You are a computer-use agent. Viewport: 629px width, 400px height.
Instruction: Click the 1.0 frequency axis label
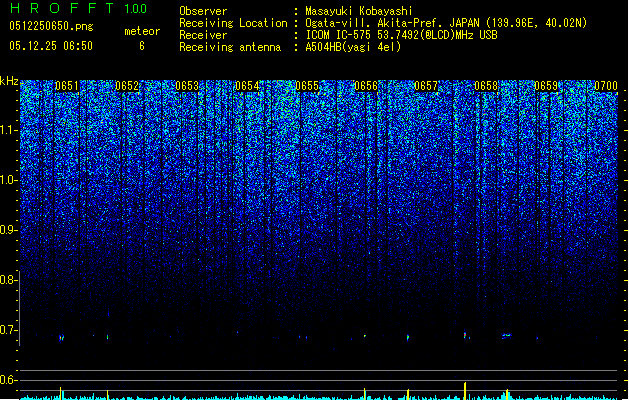pyautogui.click(x=9, y=181)
